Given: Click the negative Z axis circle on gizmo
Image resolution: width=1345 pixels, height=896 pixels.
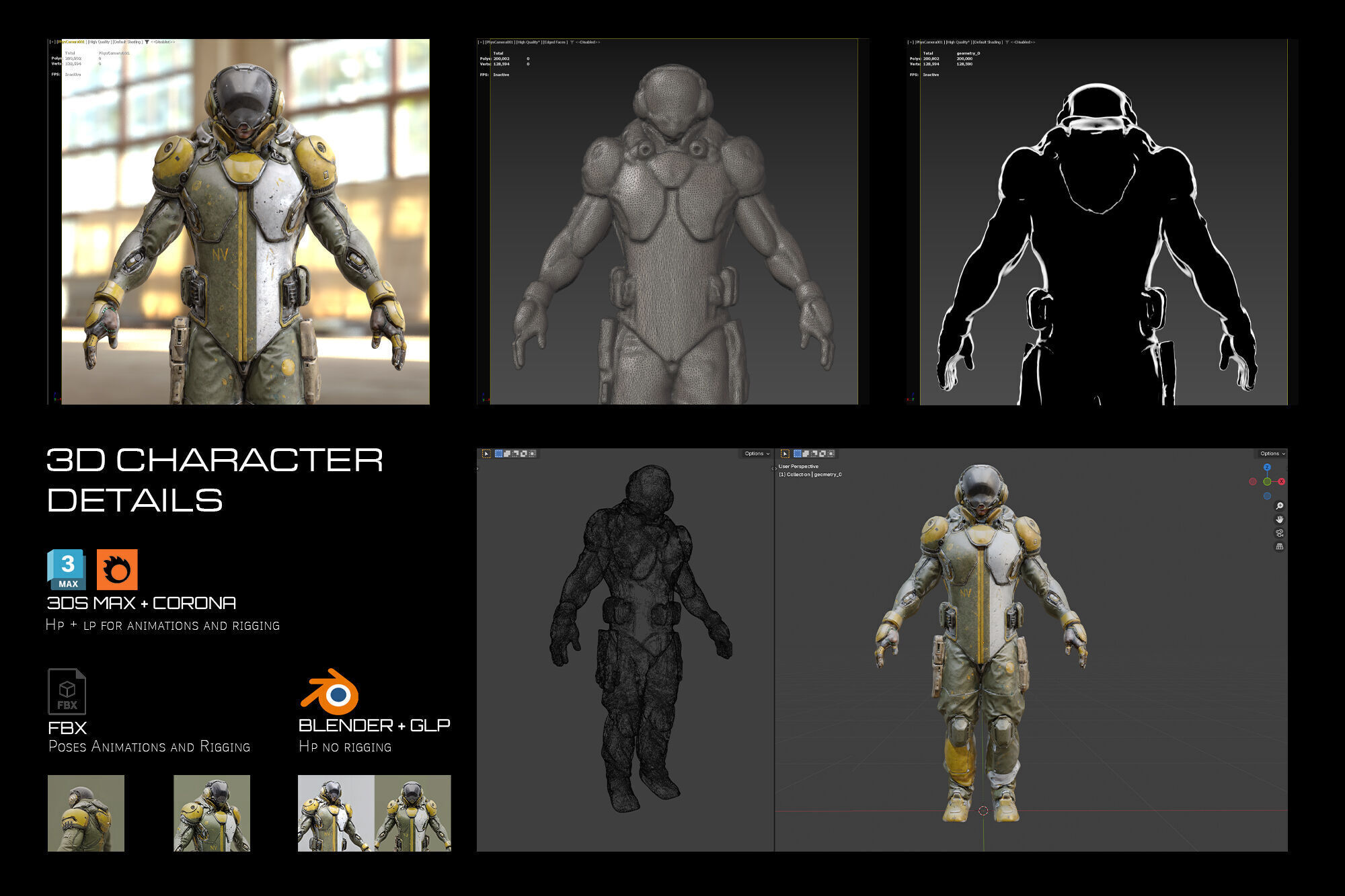Looking at the screenshot, I should click(x=1267, y=496).
